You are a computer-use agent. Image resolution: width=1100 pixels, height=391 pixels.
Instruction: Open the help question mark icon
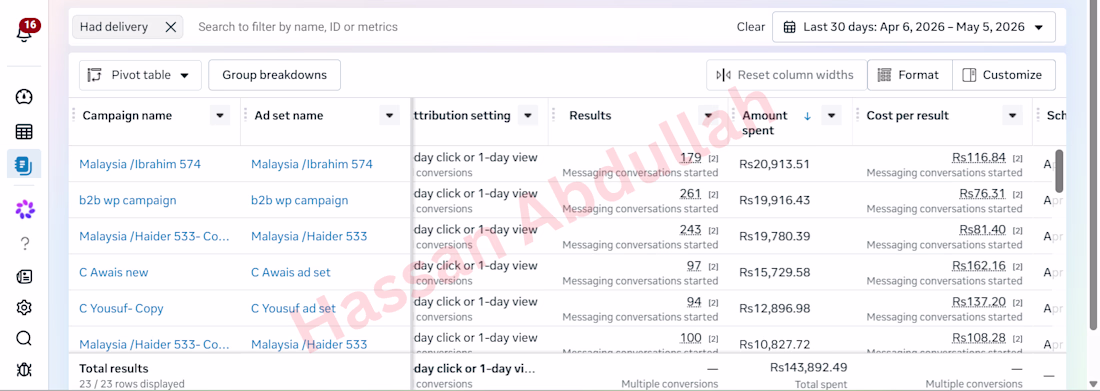point(25,244)
